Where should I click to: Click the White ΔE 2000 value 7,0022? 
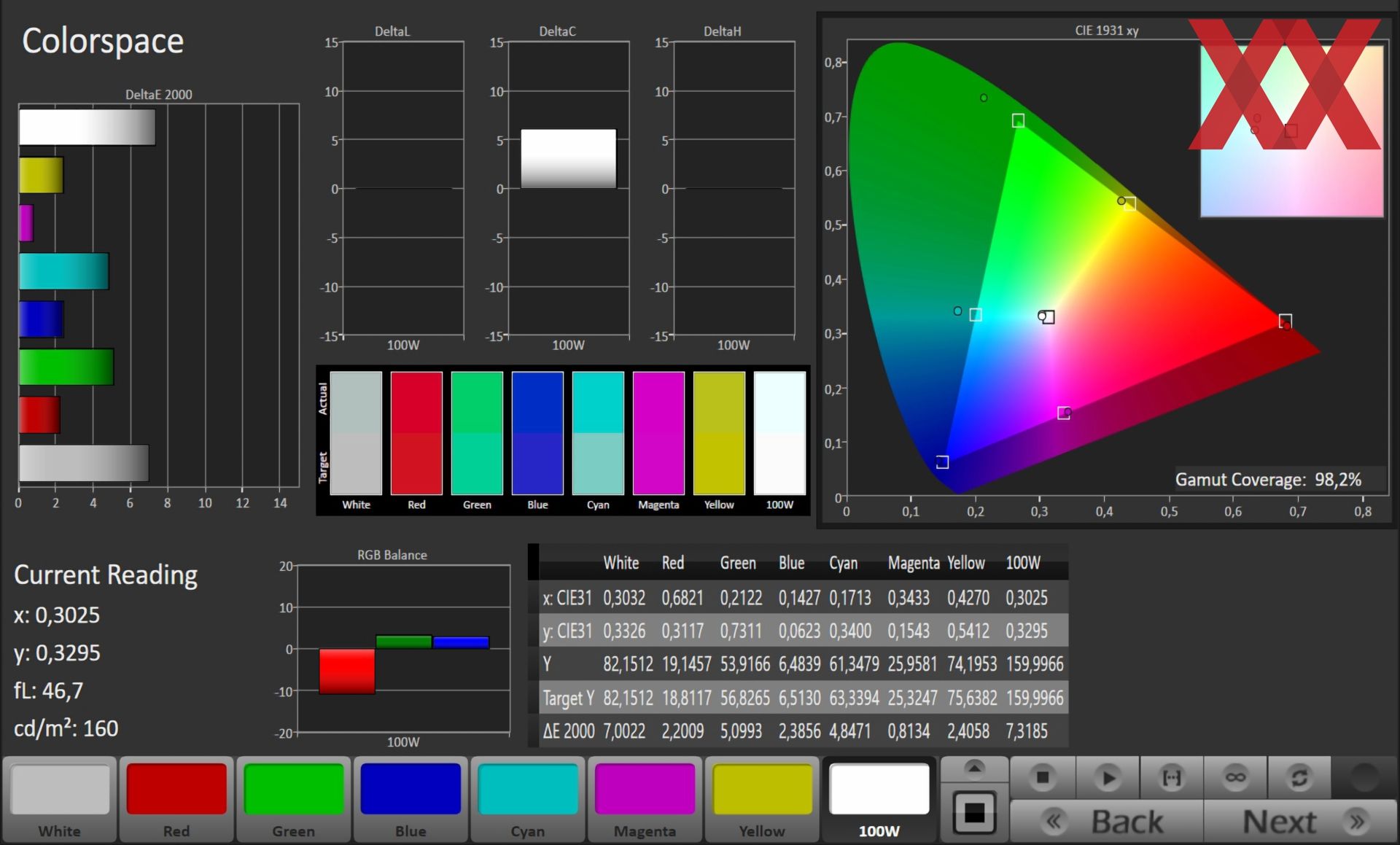[x=624, y=731]
